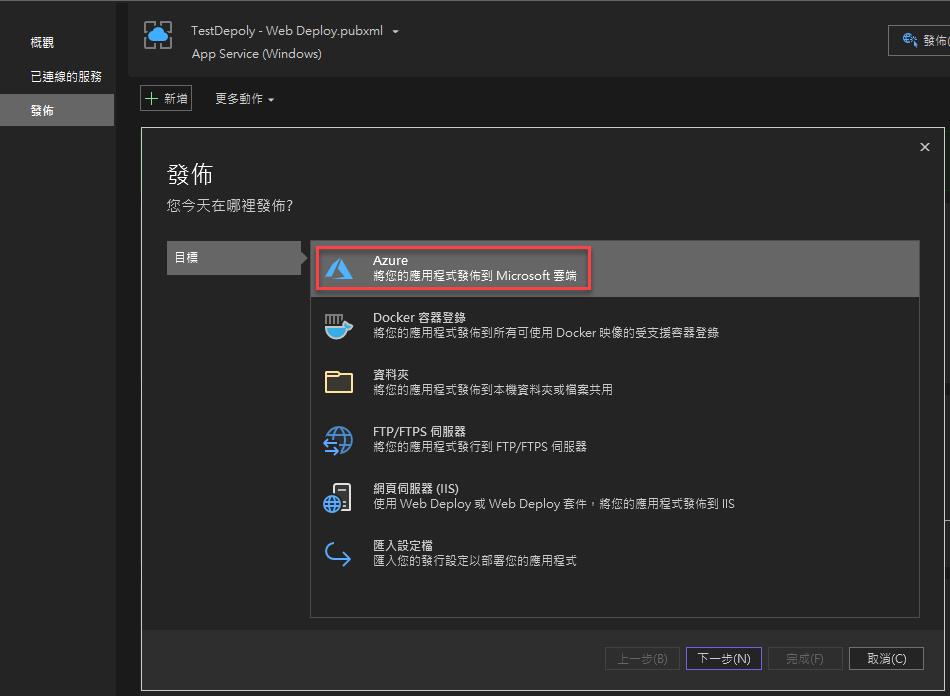Switch to 已連線的服務 tab
Image resolution: width=950 pixels, height=696 pixels.
tap(66, 77)
